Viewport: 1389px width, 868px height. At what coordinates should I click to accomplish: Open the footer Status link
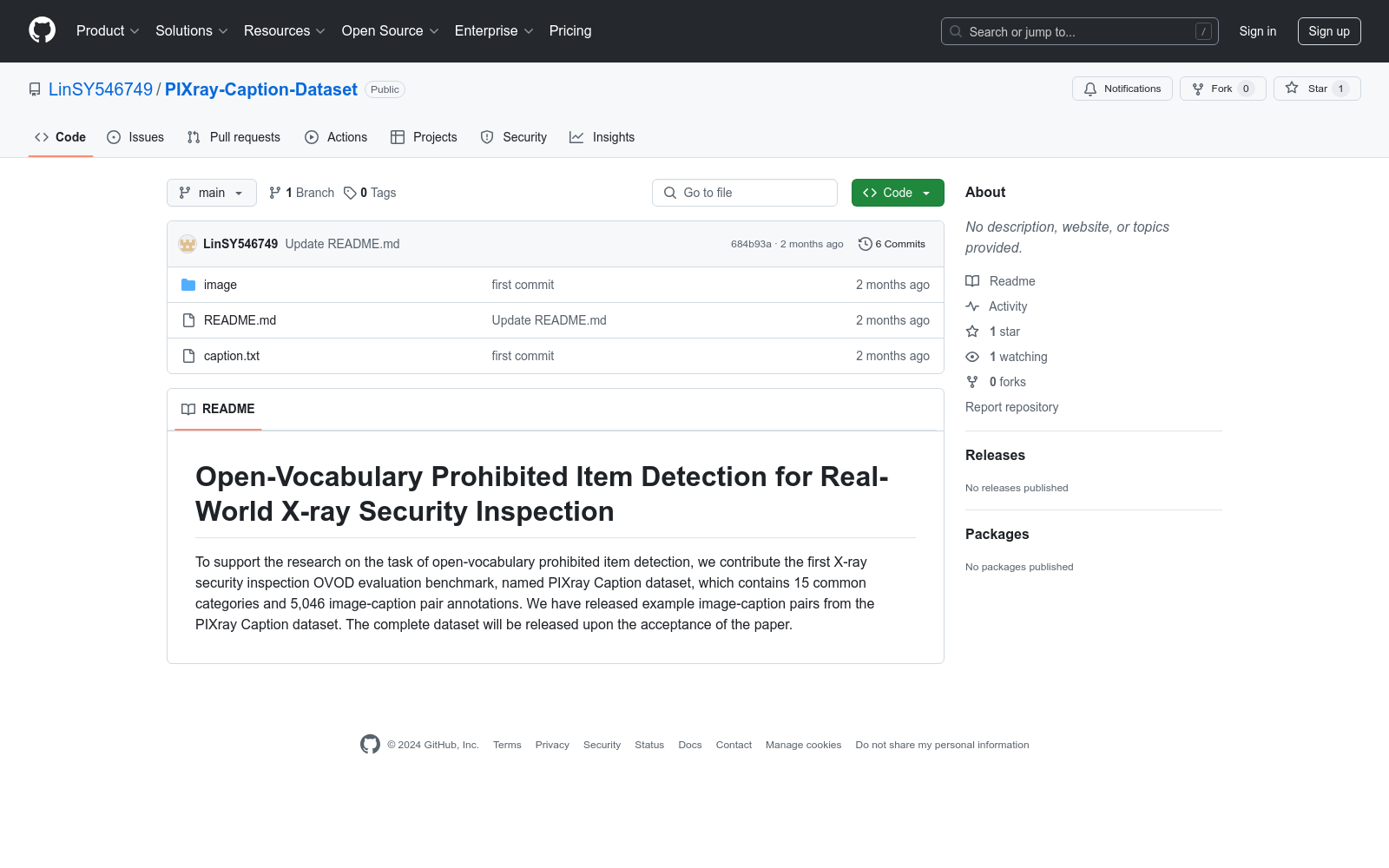649,745
